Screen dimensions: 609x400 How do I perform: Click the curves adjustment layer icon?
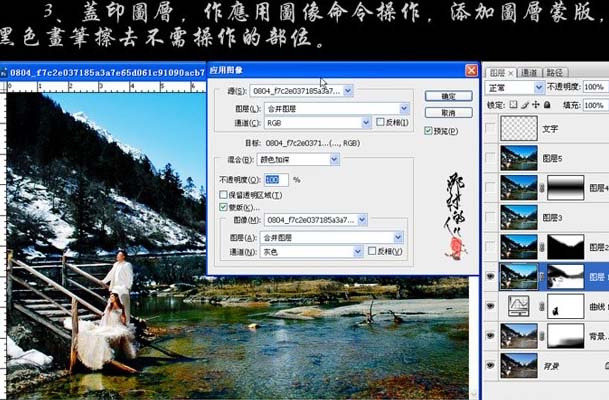520,305
